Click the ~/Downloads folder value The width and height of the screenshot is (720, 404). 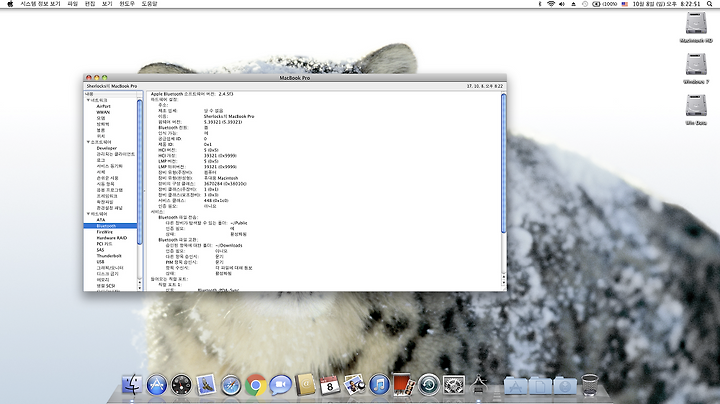tap(229, 245)
